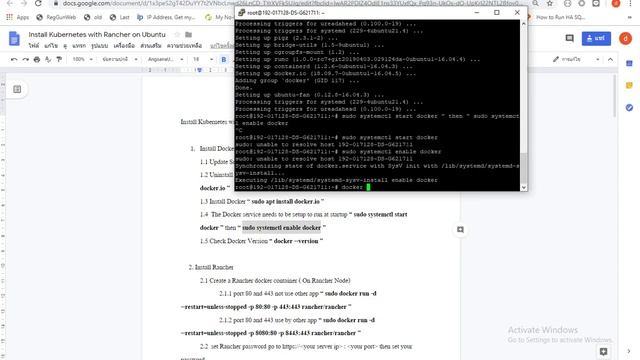This screenshot has width=640, height=360.
Task: Open the Chrome three-dot menu
Action: [630, 3]
